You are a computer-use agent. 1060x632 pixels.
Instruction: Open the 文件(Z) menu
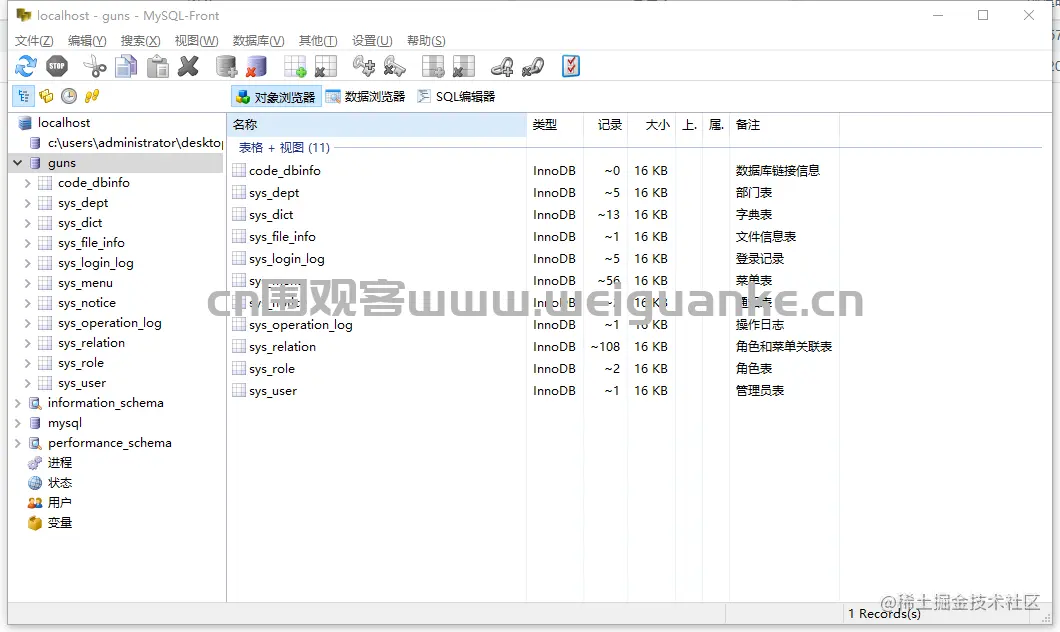[34, 41]
